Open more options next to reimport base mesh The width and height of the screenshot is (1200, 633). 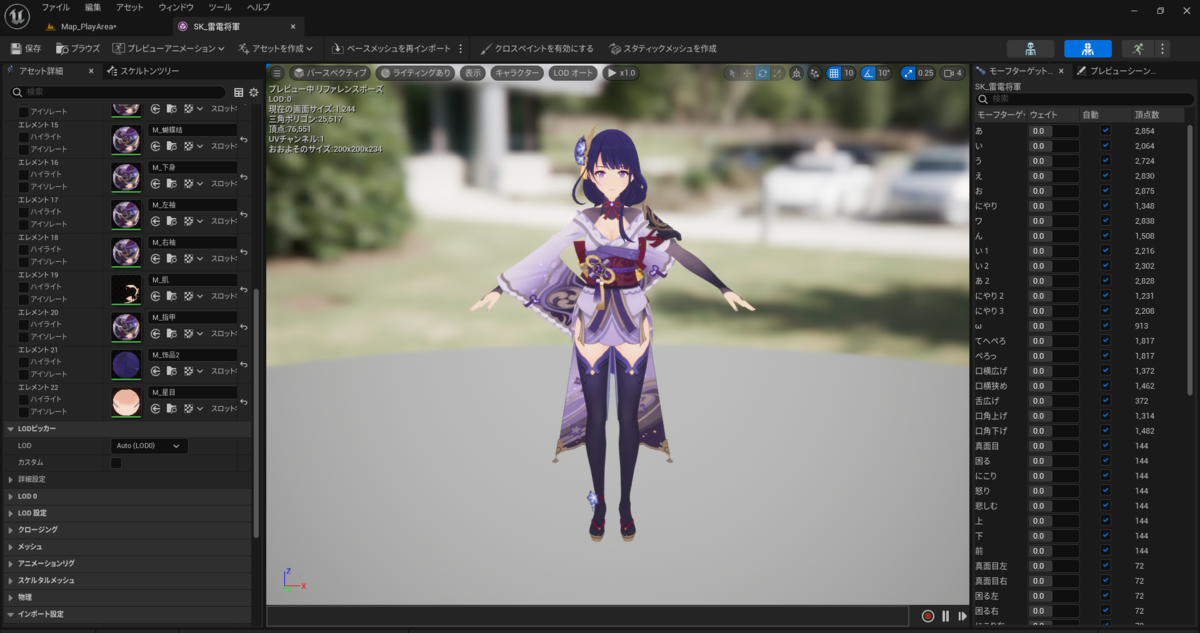coord(460,48)
